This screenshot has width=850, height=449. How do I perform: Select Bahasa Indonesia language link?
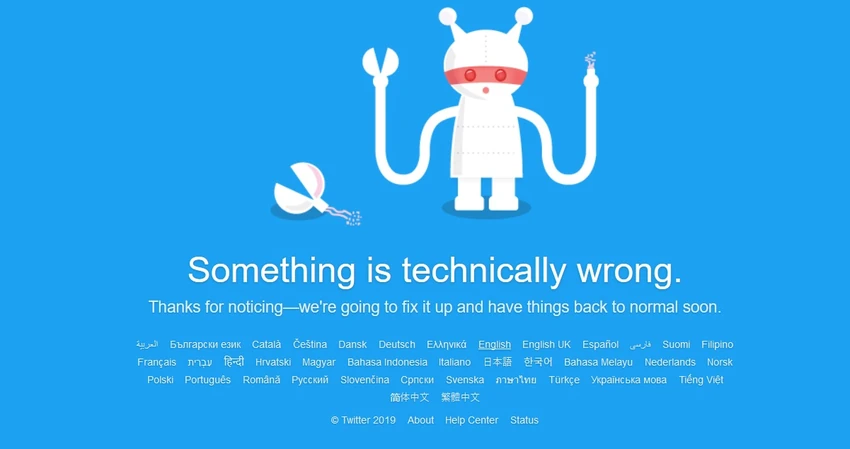pyautogui.click(x=387, y=362)
